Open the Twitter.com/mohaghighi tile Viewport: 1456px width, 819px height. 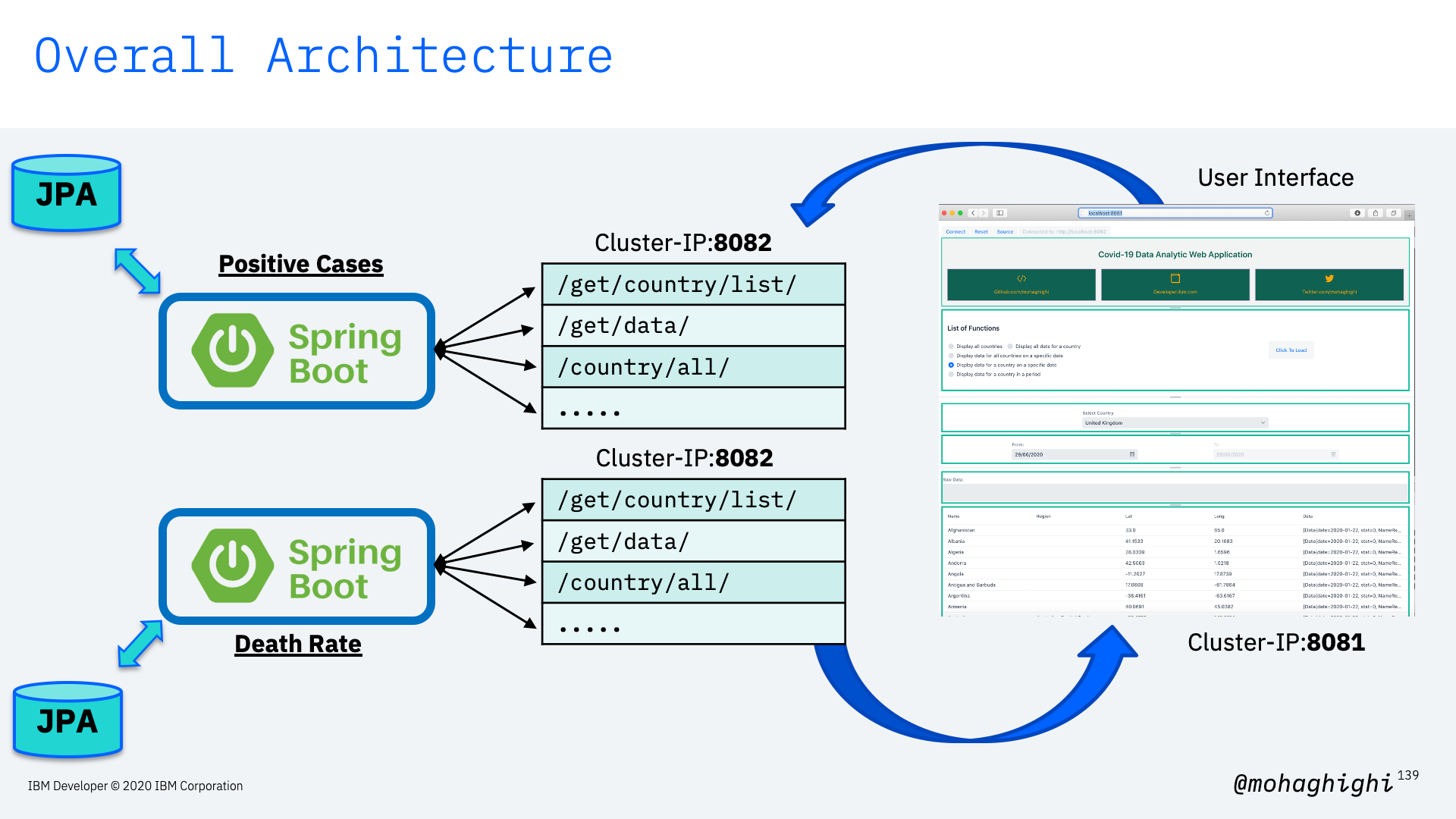coord(1329,284)
